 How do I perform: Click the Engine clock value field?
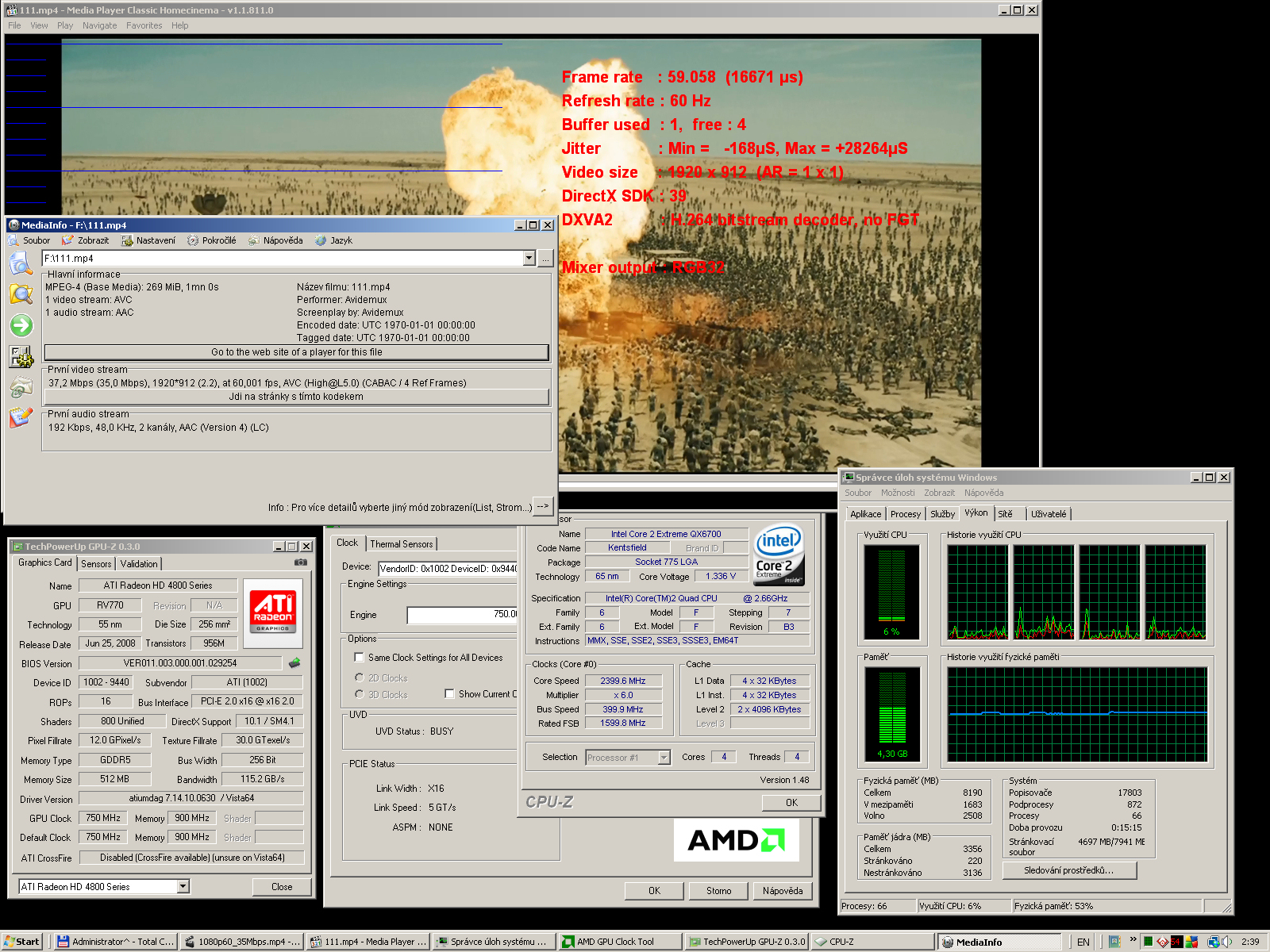(462, 614)
